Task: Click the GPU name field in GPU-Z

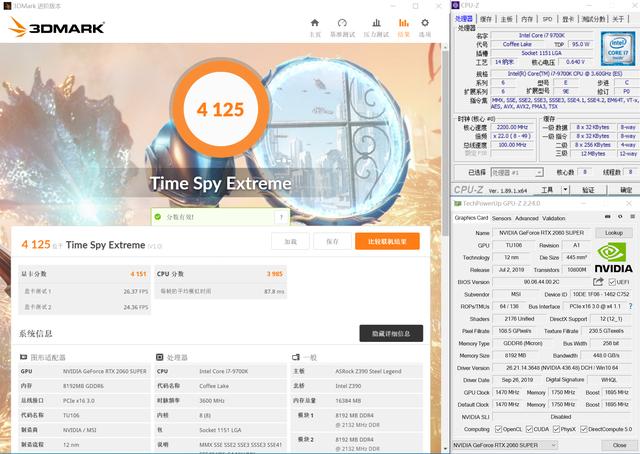Action: pyautogui.click(x=541, y=233)
